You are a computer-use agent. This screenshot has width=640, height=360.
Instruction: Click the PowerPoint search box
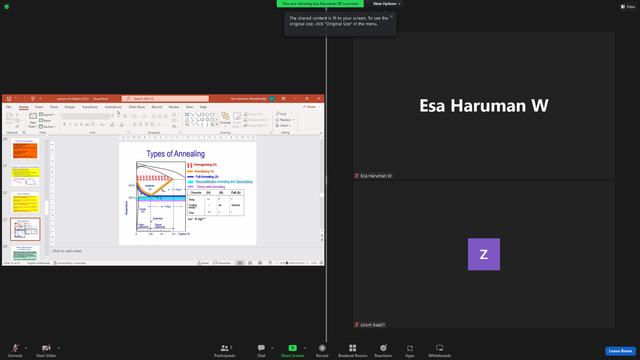click(x=165, y=98)
